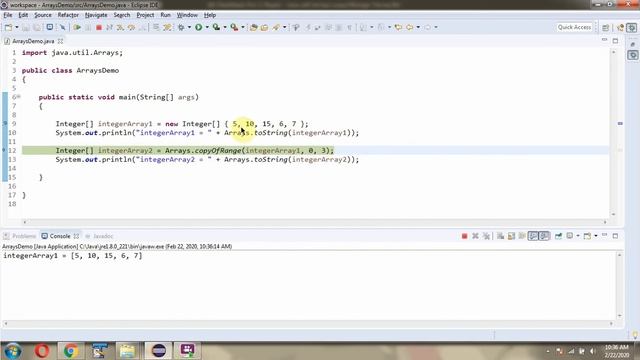
Task: Open Opera browser from the taskbar
Action: click(x=42, y=351)
